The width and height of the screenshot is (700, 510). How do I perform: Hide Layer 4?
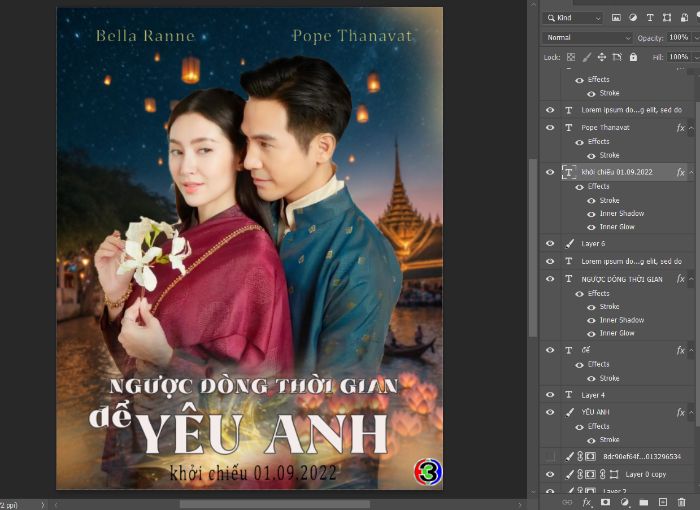tap(550, 395)
